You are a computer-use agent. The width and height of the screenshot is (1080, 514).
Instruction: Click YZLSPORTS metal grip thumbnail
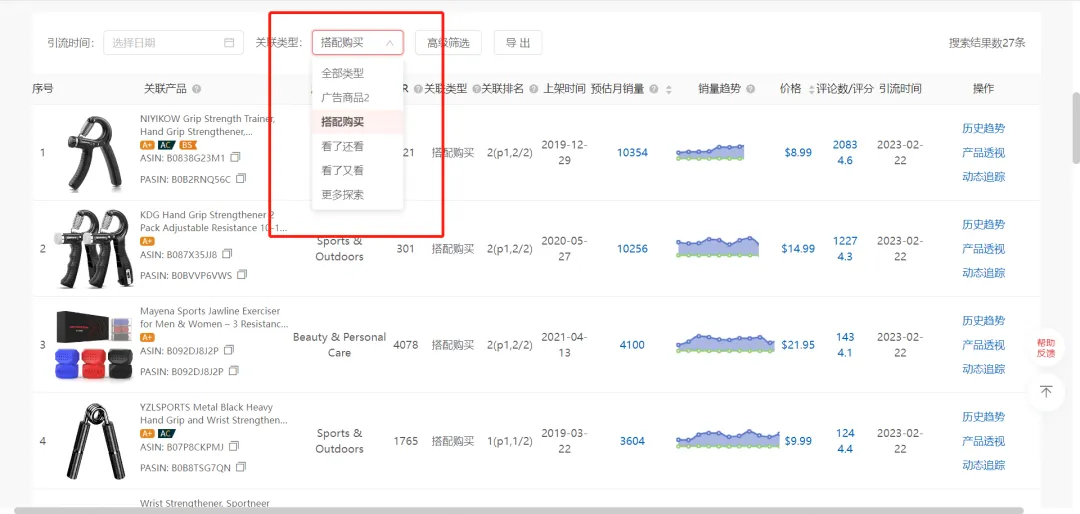96,441
